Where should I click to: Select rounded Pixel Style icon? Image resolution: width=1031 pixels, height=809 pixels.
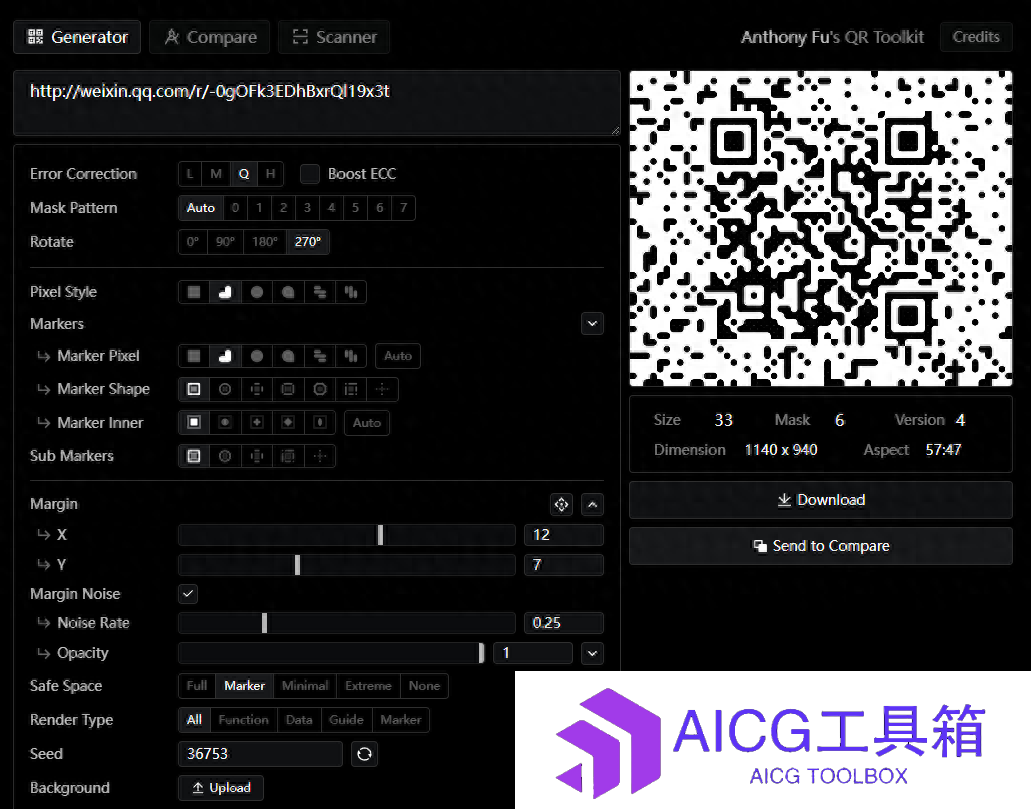point(225,292)
